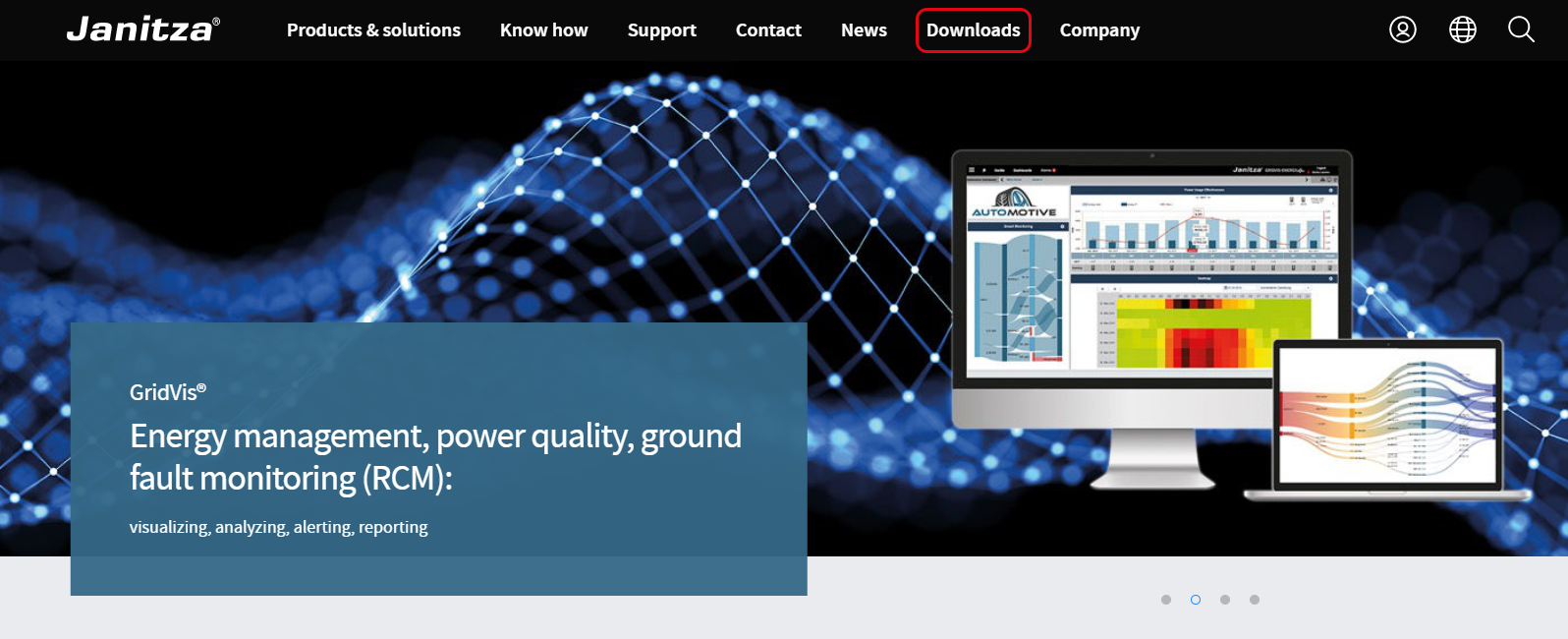This screenshot has width=1568, height=639.
Task: Click the "visualizing, analyzing, alerting, reporting" subtitle
Action: [x=279, y=528]
